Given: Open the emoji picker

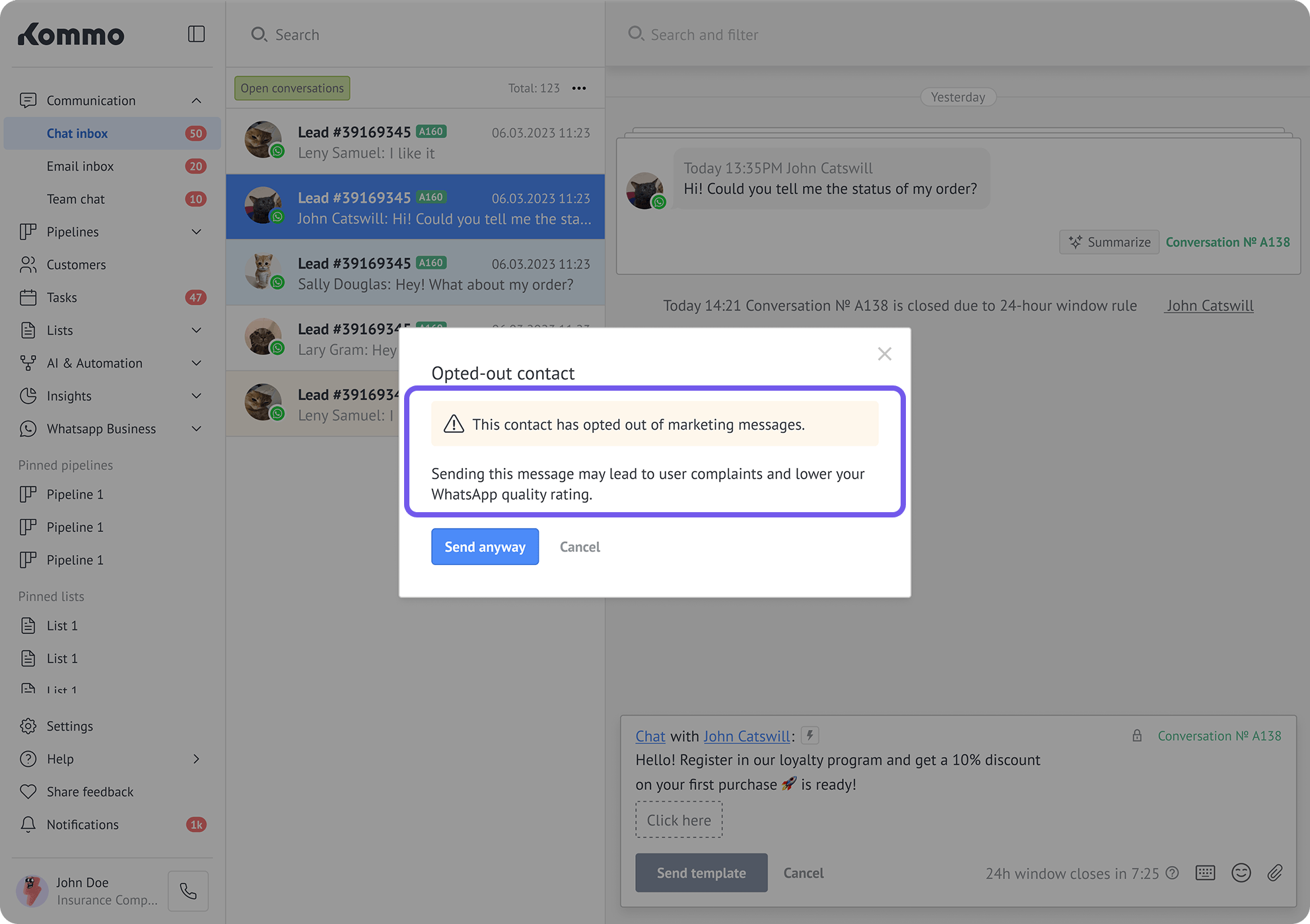Looking at the screenshot, I should tap(1241, 873).
